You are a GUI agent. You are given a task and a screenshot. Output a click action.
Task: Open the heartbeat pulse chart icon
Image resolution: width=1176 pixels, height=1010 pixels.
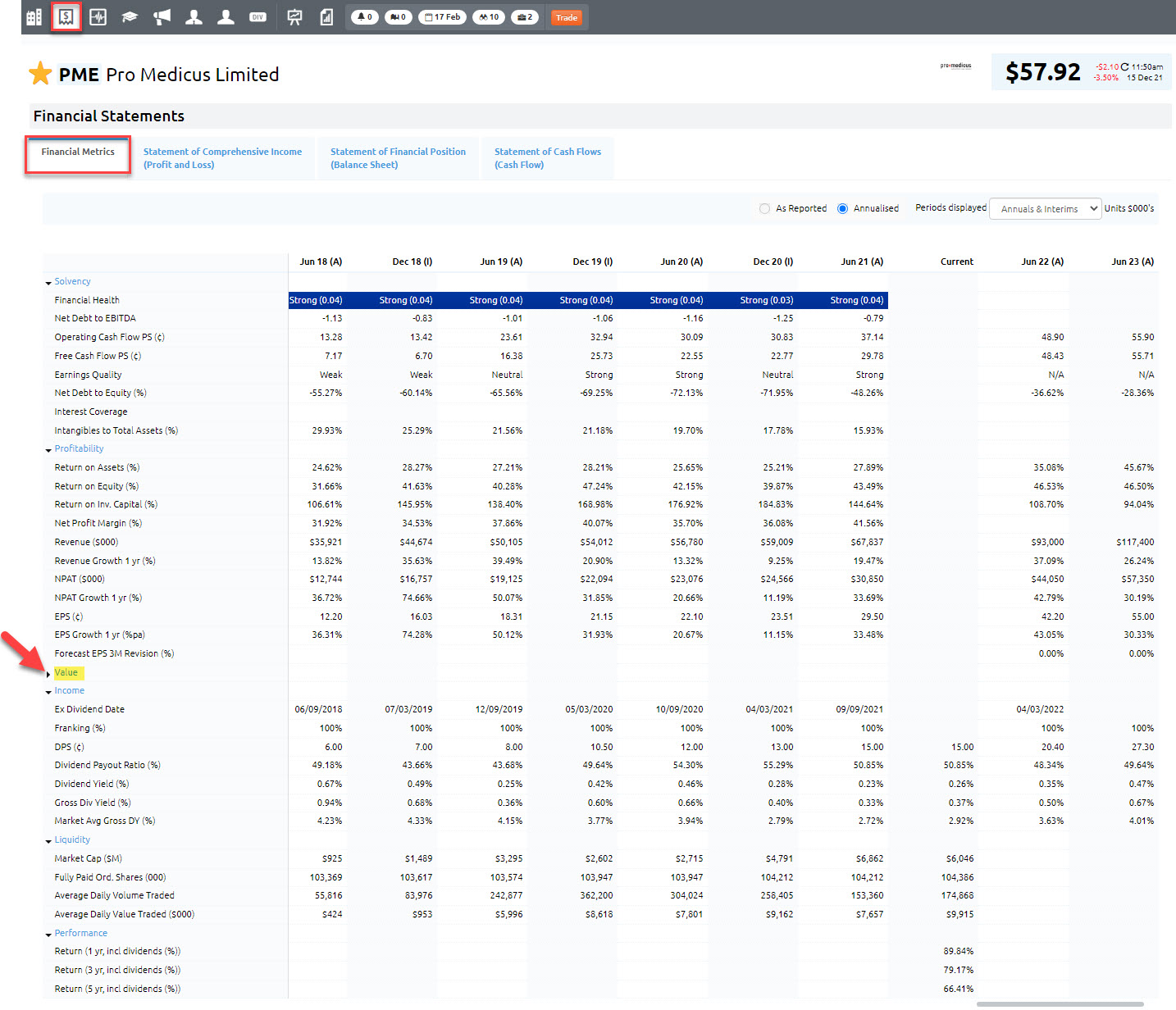pos(98,17)
